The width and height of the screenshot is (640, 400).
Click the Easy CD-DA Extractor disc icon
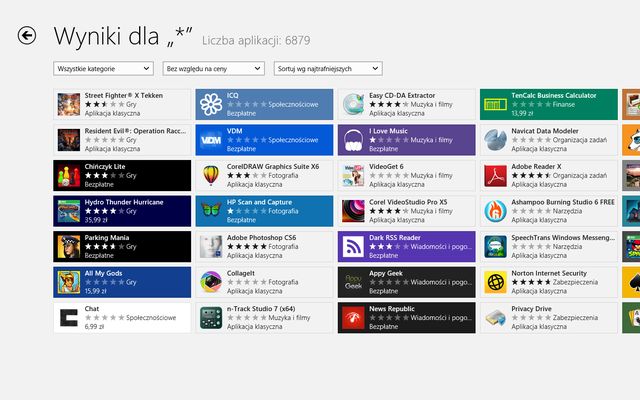pyautogui.click(x=353, y=104)
